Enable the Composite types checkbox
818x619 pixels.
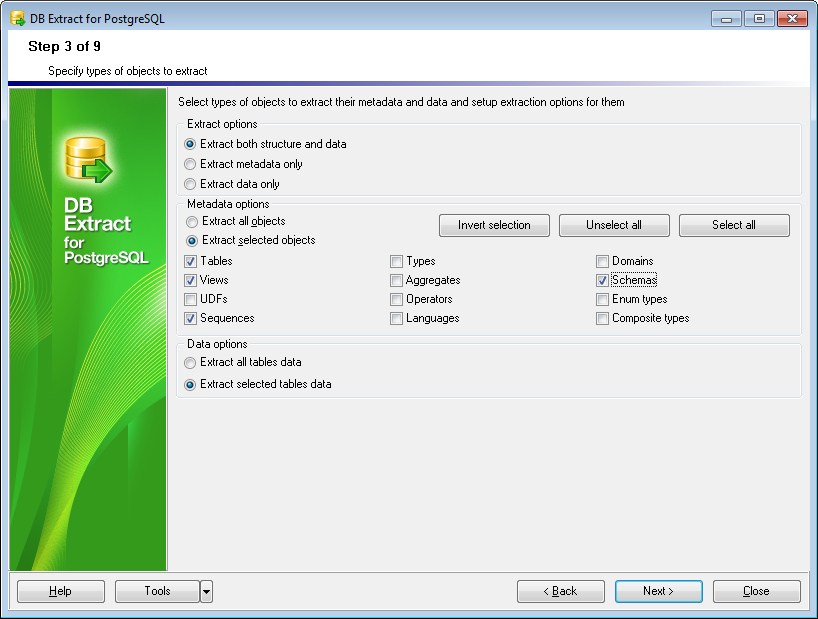pyautogui.click(x=603, y=319)
